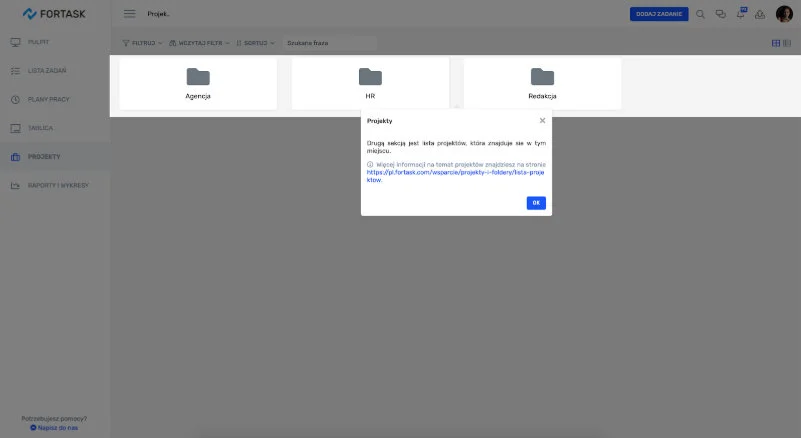
Task: Open the chat messages icon
Action: [x=720, y=14]
